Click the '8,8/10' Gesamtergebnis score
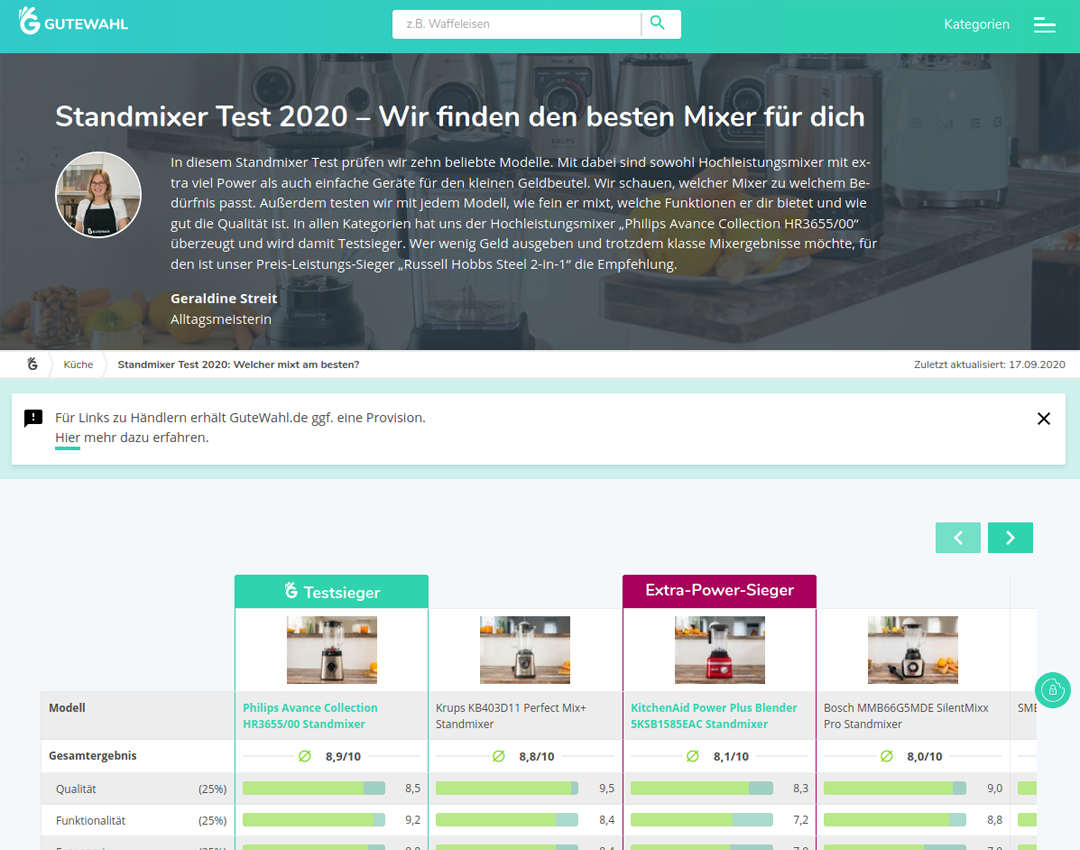This screenshot has width=1080, height=850. coord(537,756)
